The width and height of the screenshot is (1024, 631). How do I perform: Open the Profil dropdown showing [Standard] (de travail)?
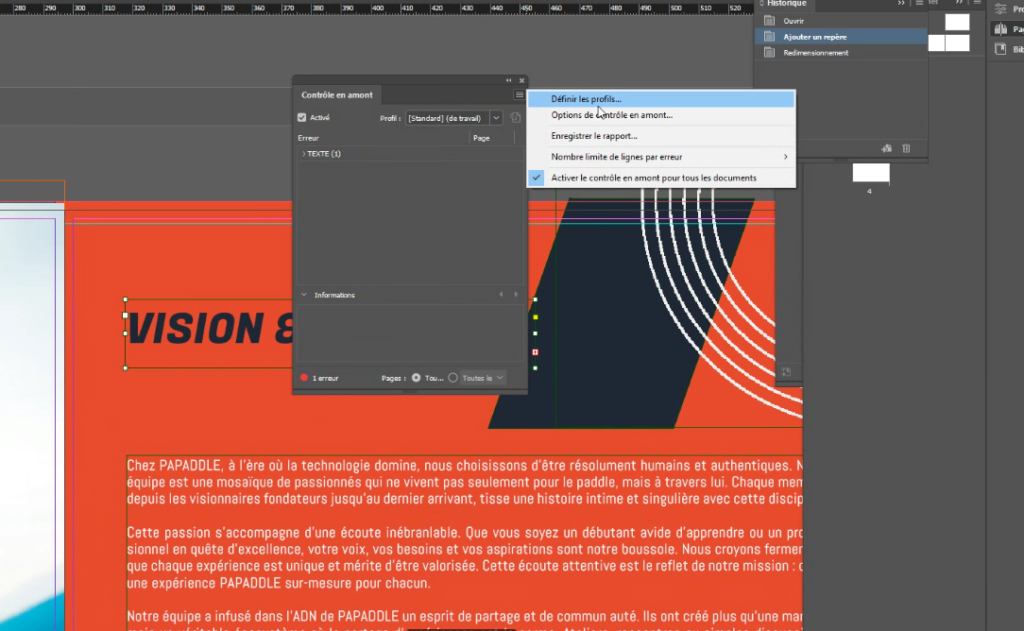[x=495, y=118]
